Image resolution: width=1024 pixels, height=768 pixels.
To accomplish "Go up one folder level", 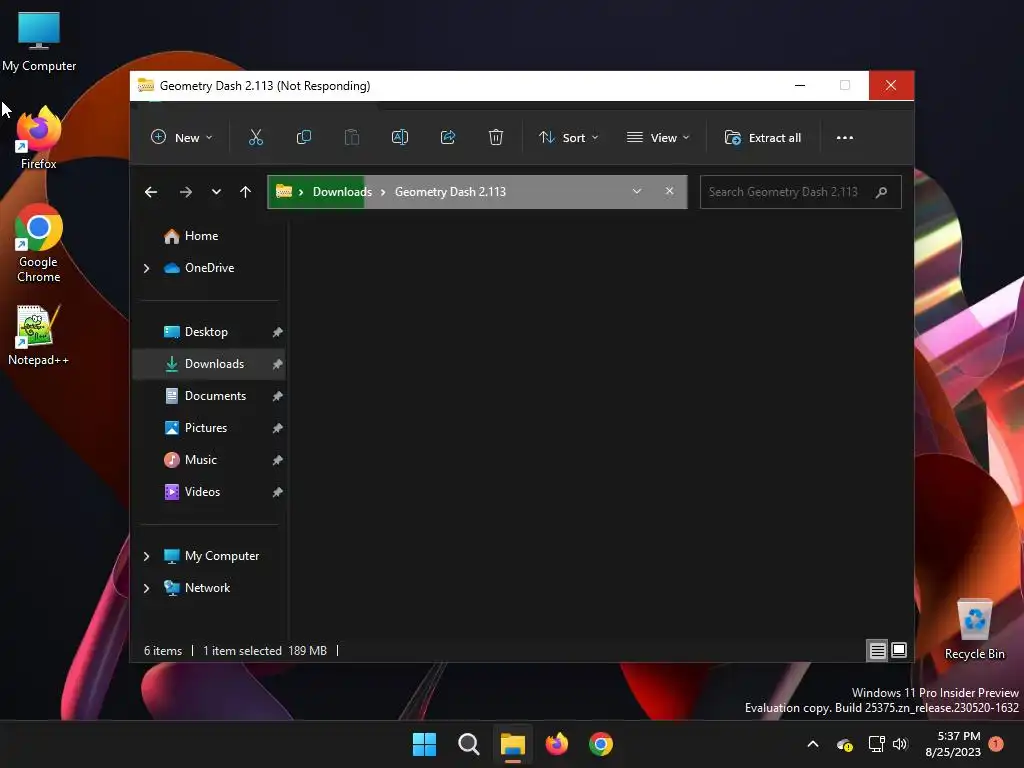I will (x=246, y=192).
